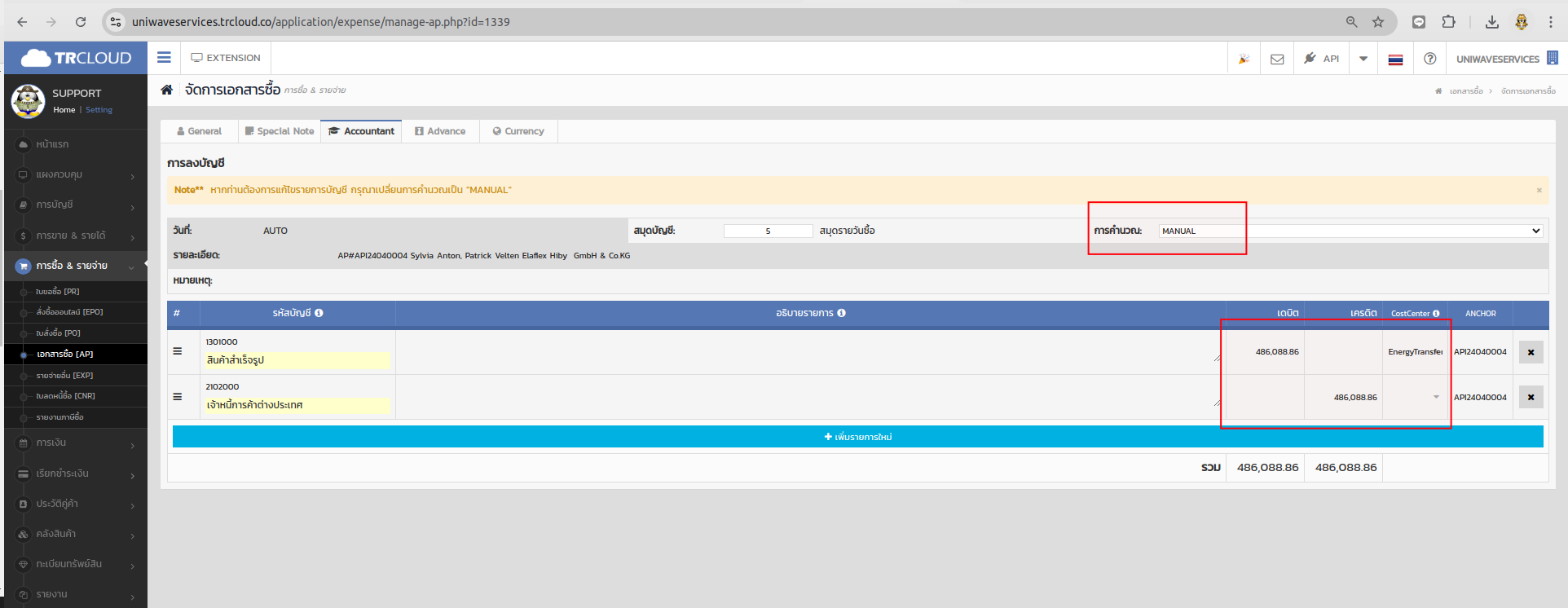Expand the sidebar item with calculator icon
Image resolution: width=1568 pixels, height=608 pixels.
pyautogui.click(x=76, y=443)
